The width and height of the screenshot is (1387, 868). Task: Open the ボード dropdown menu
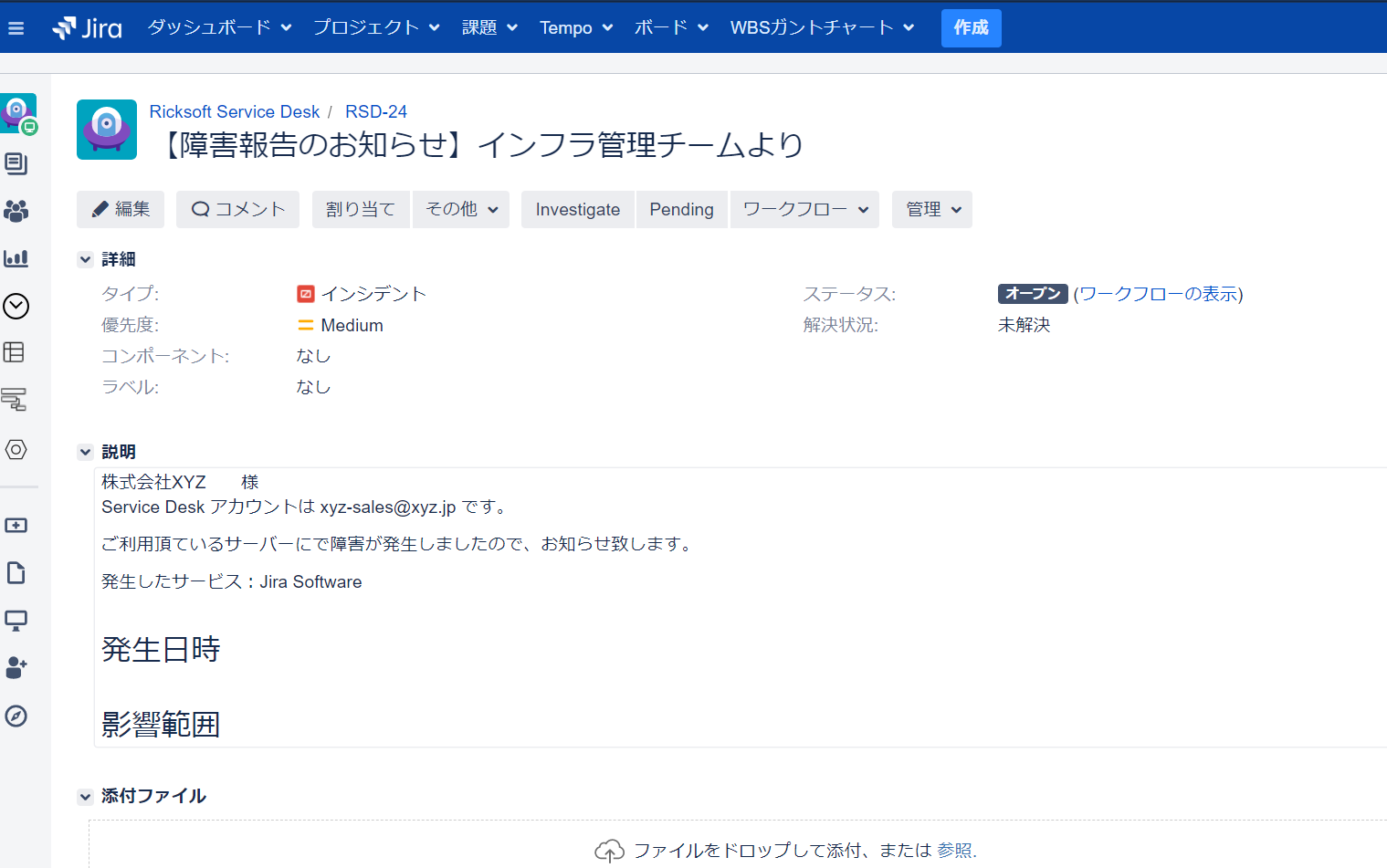tap(671, 27)
